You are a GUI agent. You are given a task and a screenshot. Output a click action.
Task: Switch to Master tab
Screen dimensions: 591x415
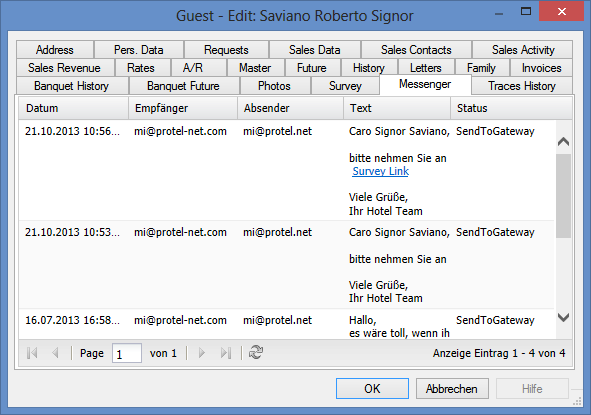[x=255, y=68]
